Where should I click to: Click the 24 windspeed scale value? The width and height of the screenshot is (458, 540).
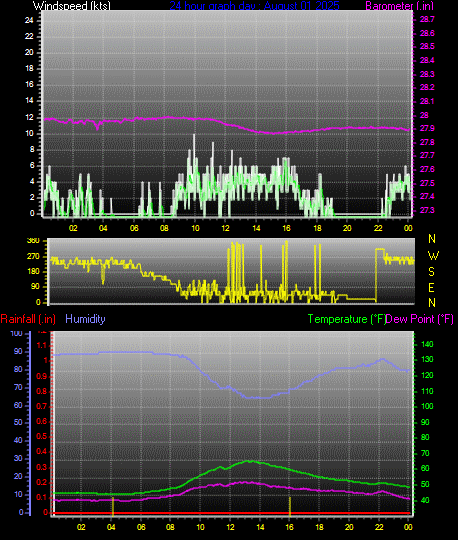(x=29, y=20)
